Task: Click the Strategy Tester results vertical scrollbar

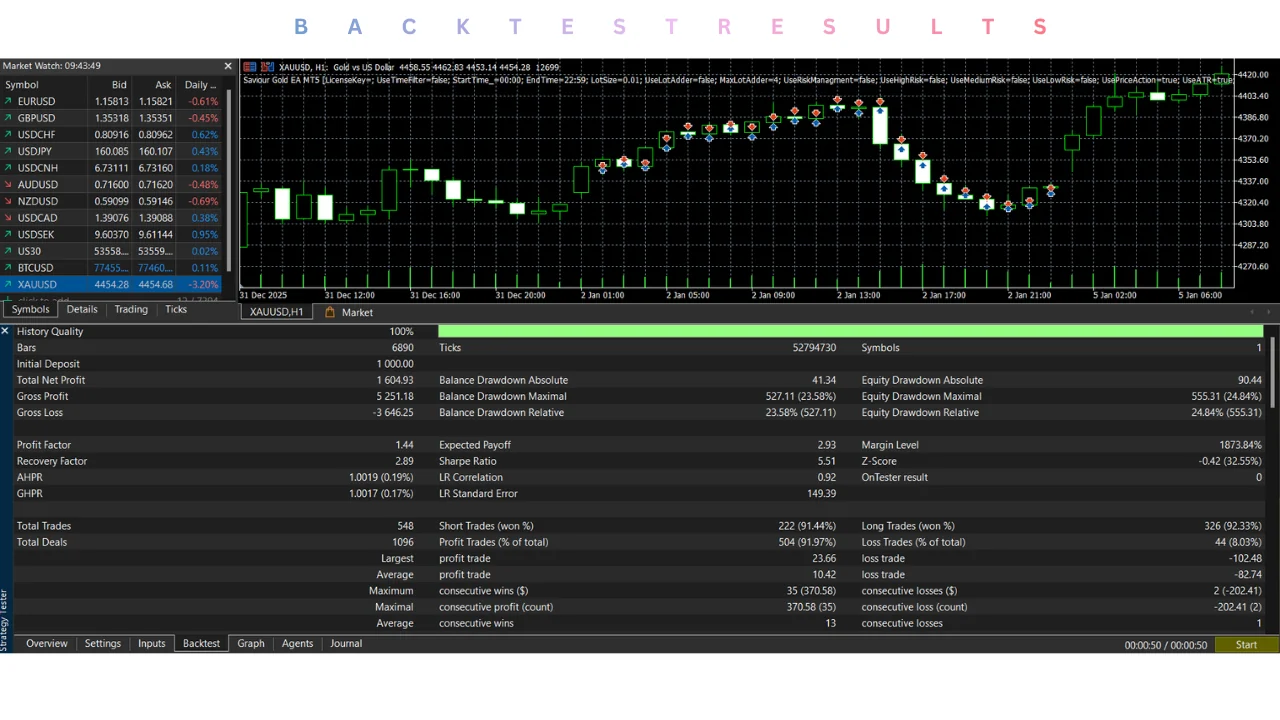Action: pyautogui.click(x=1273, y=372)
